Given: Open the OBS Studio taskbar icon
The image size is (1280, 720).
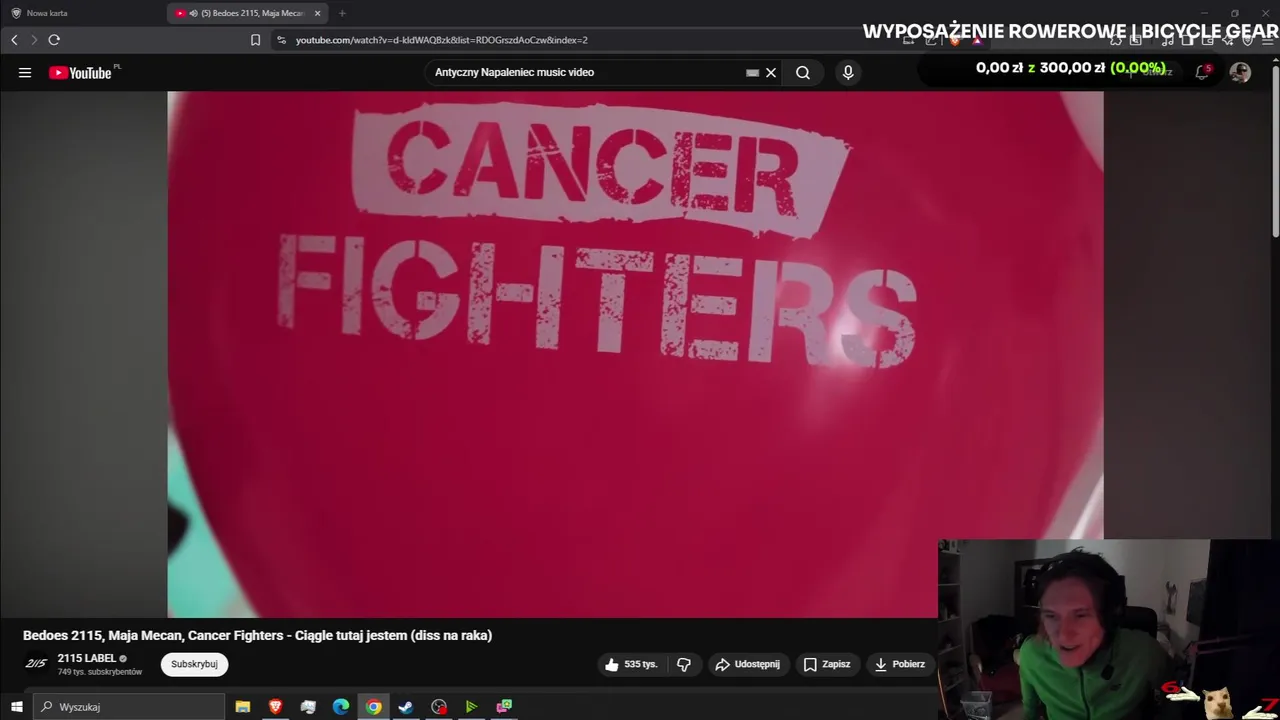Looking at the screenshot, I should click(439, 707).
